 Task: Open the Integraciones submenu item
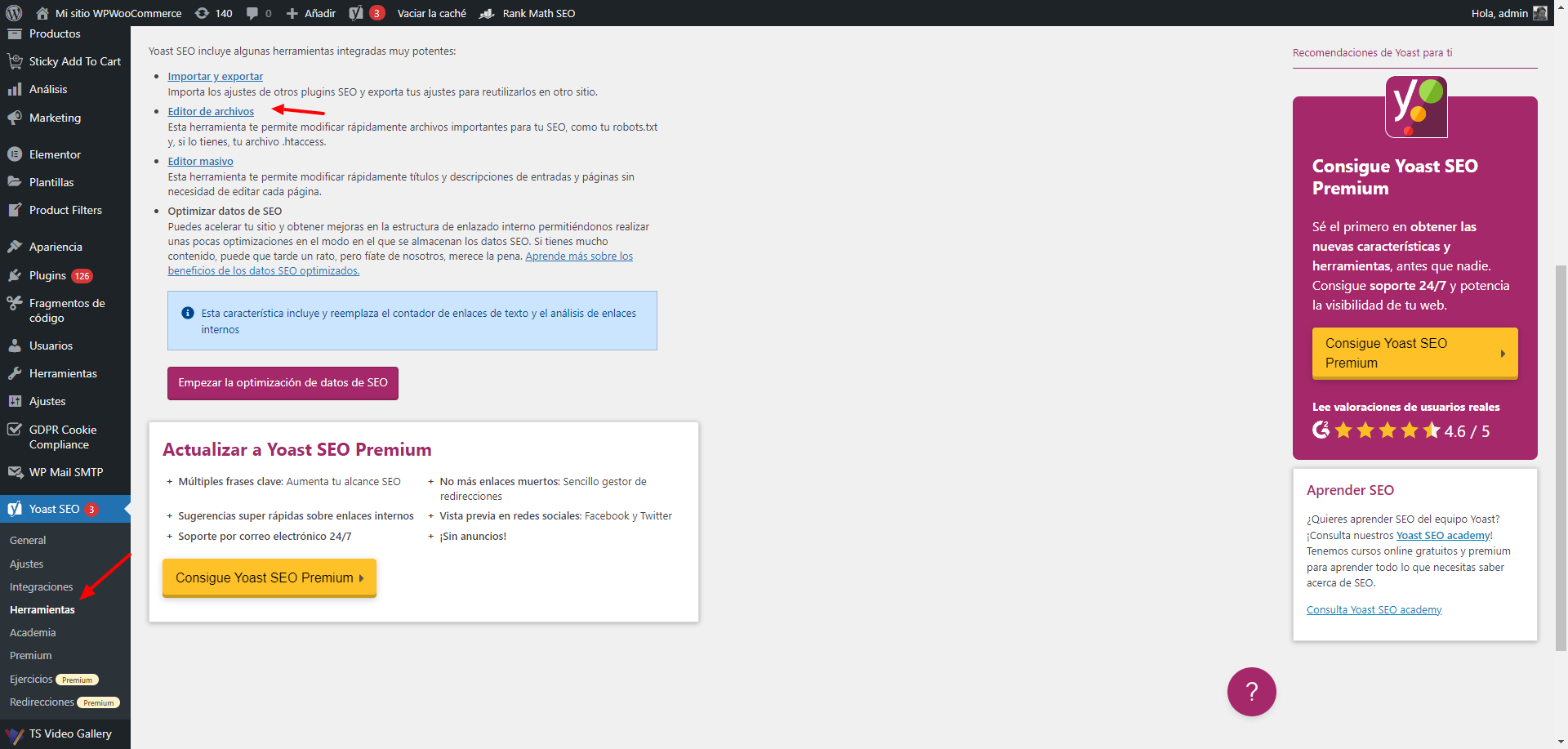(41, 586)
